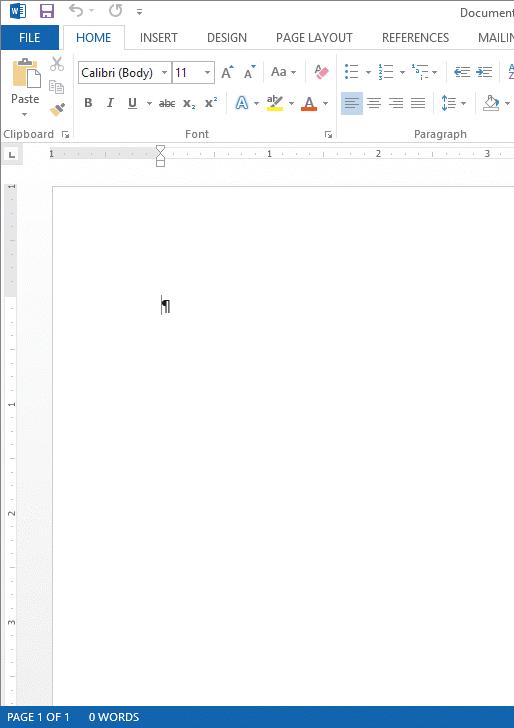Toggle Strikethrough formatting

[x=167, y=104]
